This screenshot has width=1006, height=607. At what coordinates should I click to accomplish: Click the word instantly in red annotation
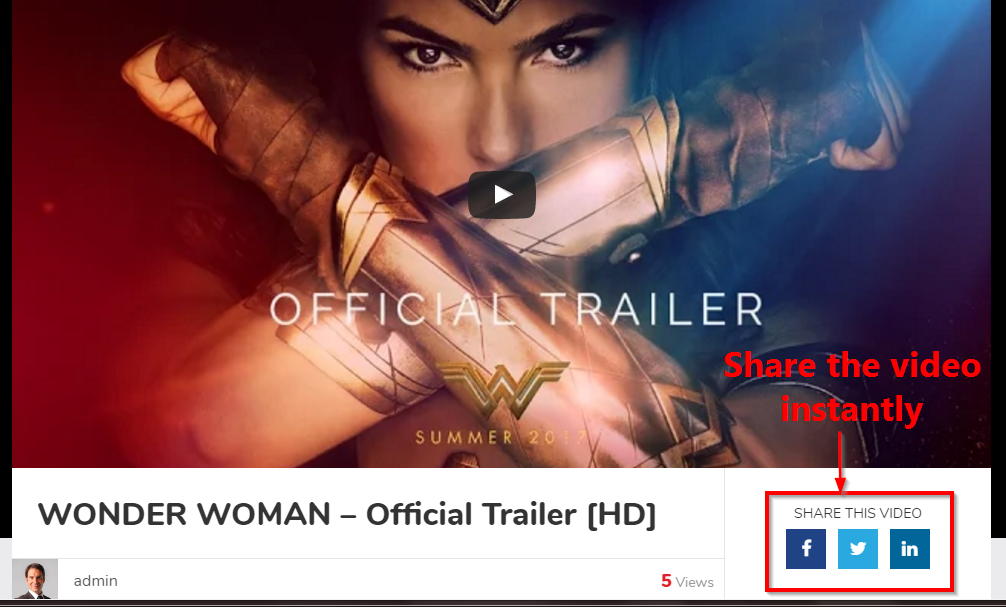(x=852, y=409)
